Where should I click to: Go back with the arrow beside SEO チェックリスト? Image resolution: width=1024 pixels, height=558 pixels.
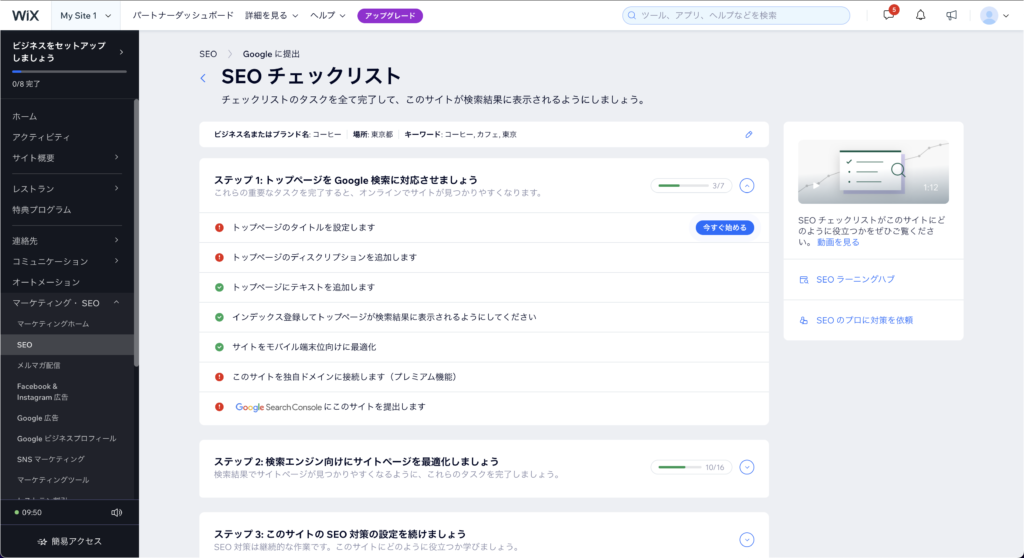pyautogui.click(x=203, y=78)
